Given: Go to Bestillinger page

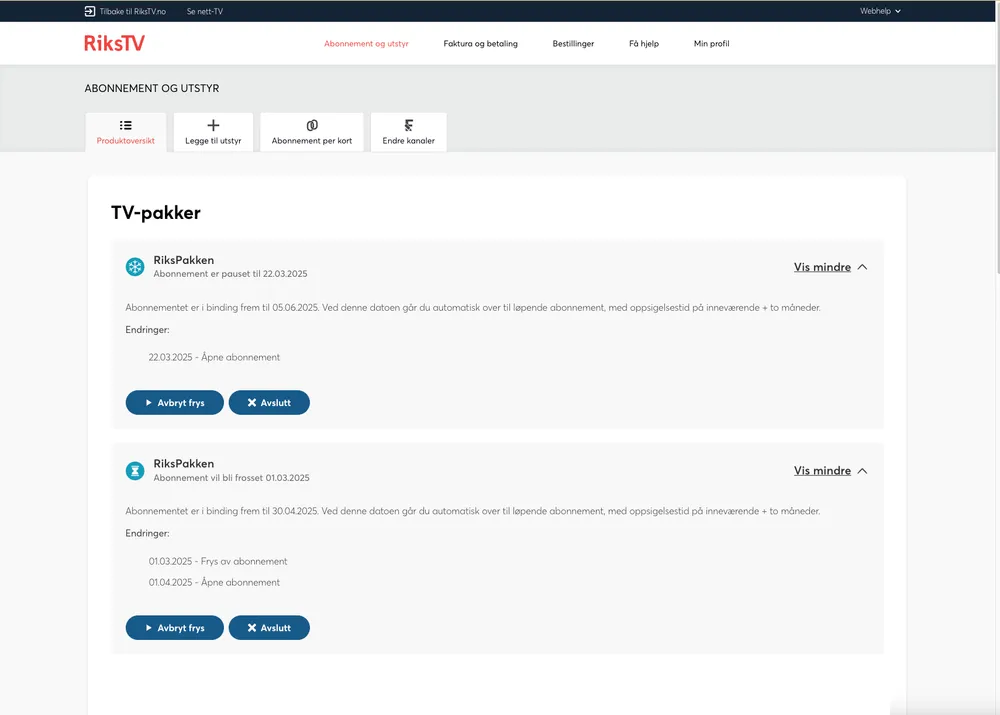Looking at the screenshot, I should (x=573, y=44).
